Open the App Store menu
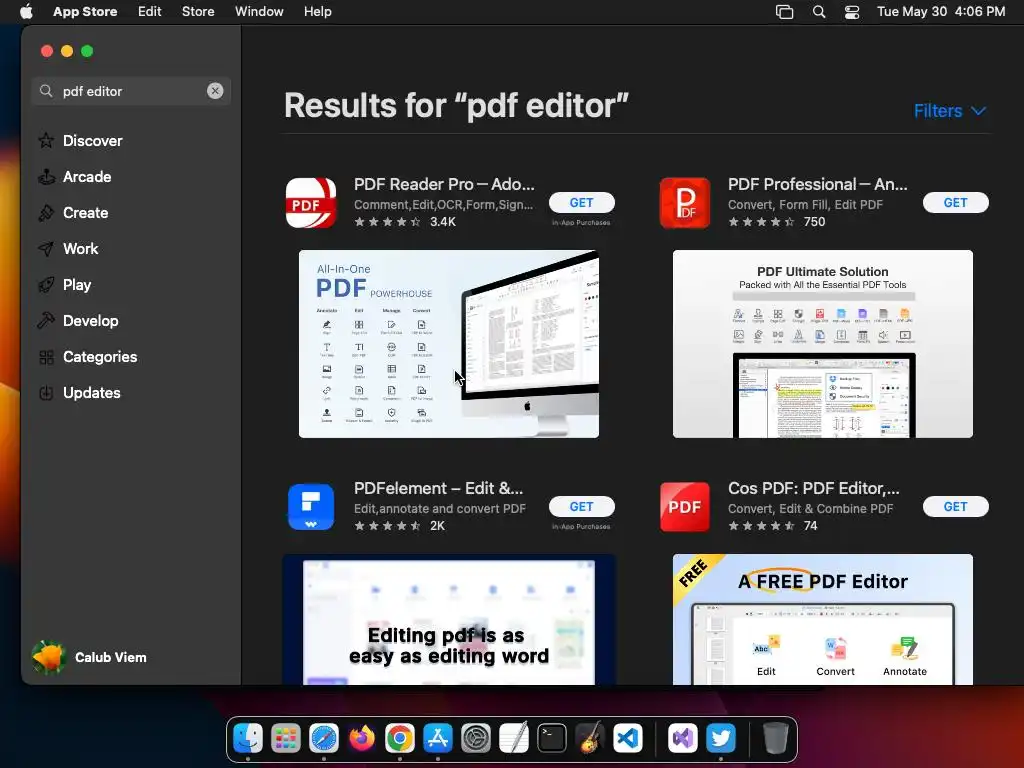Viewport: 1024px width, 768px height. (85, 12)
